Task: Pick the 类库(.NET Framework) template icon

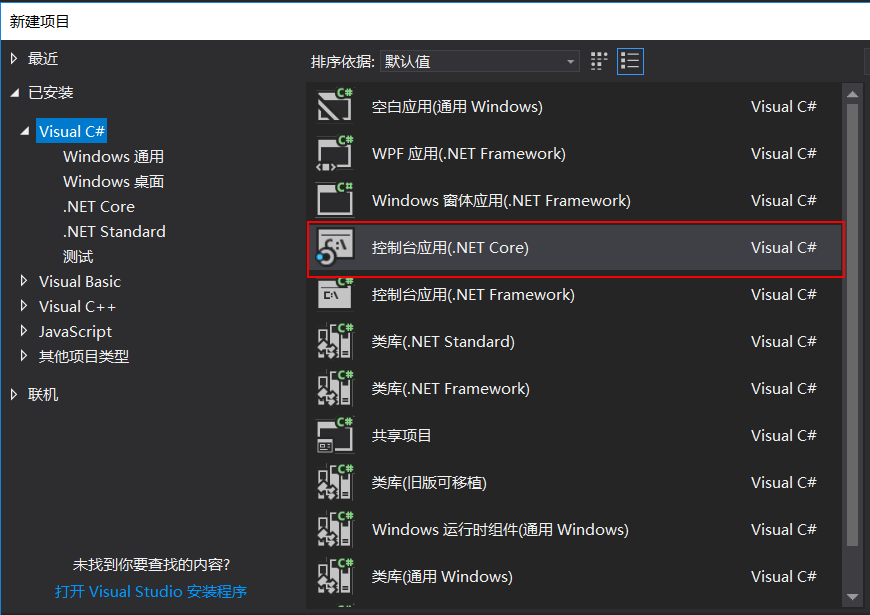Action: (335, 388)
